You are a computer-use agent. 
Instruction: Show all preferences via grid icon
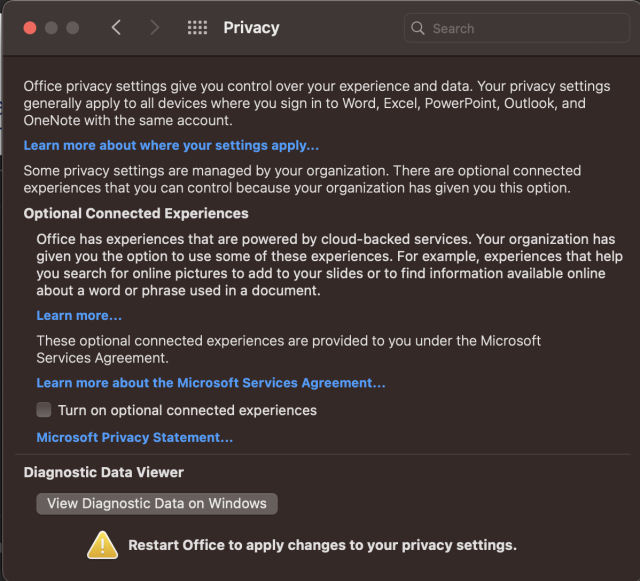point(197,28)
